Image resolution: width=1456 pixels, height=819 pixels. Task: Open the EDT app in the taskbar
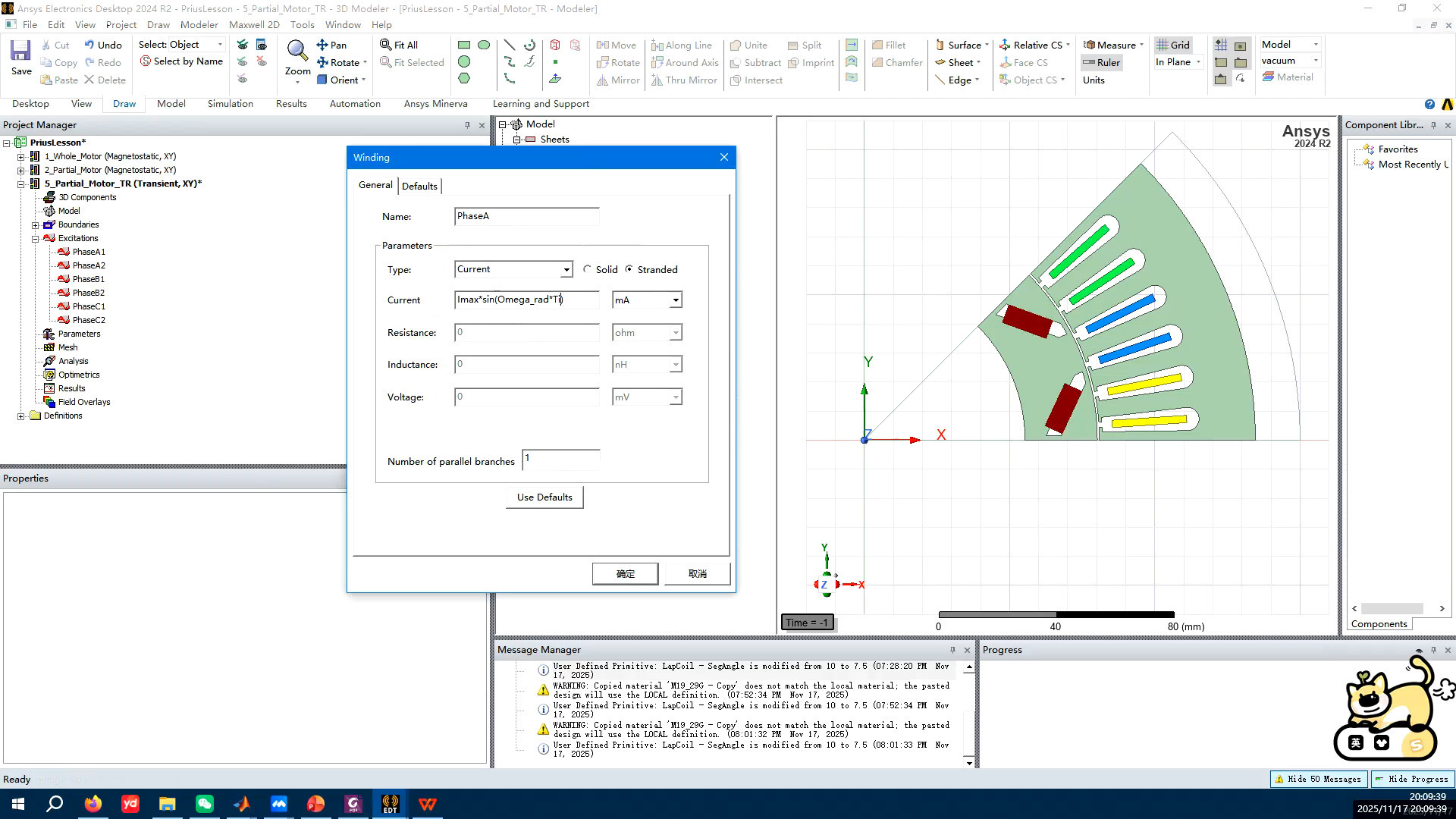pyautogui.click(x=390, y=804)
